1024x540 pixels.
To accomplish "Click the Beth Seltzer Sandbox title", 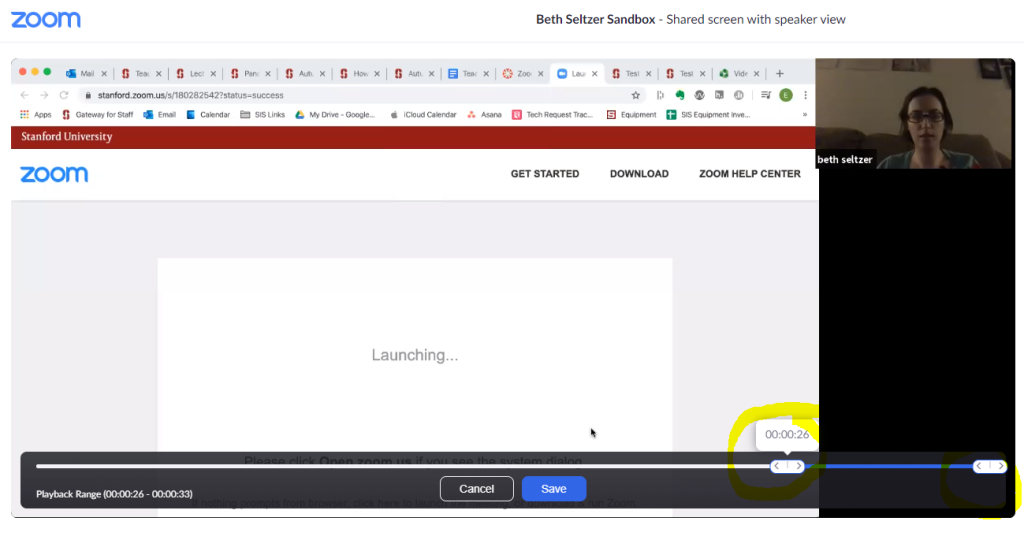I will pyautogui.click(x=596, y=20).
